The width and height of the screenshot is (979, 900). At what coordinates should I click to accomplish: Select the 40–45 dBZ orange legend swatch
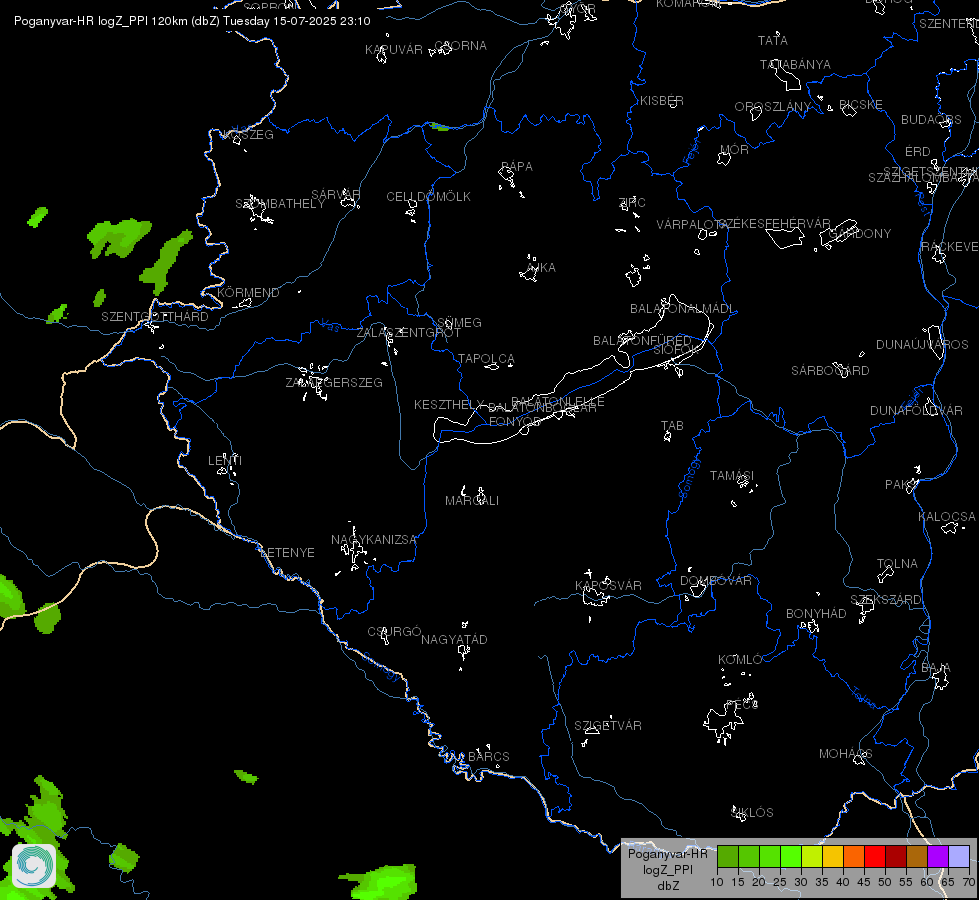pyautogui.click(x=854, y=856)
